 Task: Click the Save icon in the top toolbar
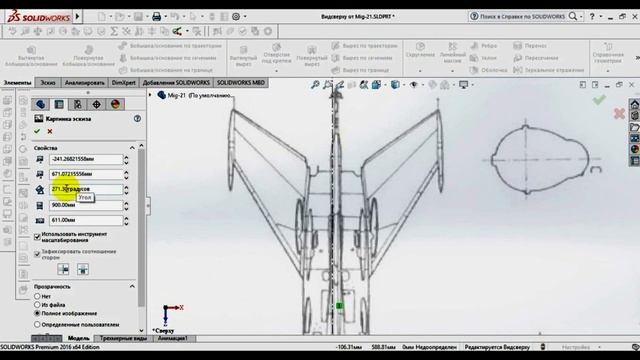tap(138, 17)
